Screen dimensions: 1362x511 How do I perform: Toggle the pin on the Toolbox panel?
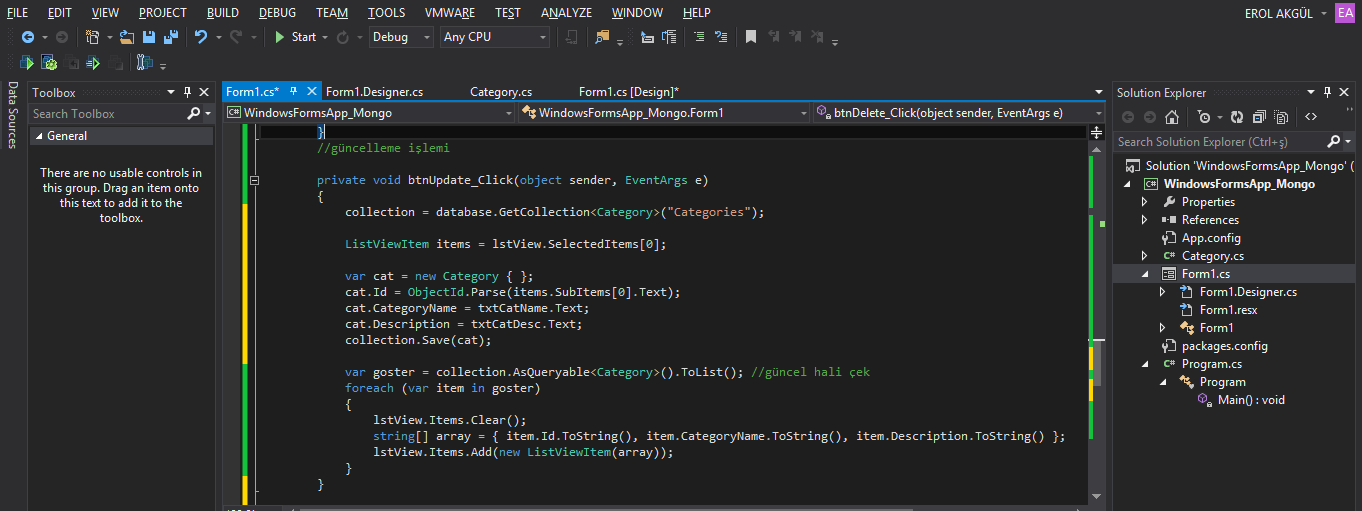click(x=187, y=92)
